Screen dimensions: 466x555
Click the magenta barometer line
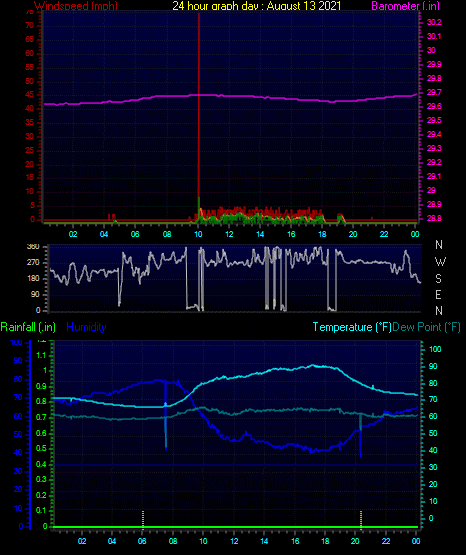(230, 96)
